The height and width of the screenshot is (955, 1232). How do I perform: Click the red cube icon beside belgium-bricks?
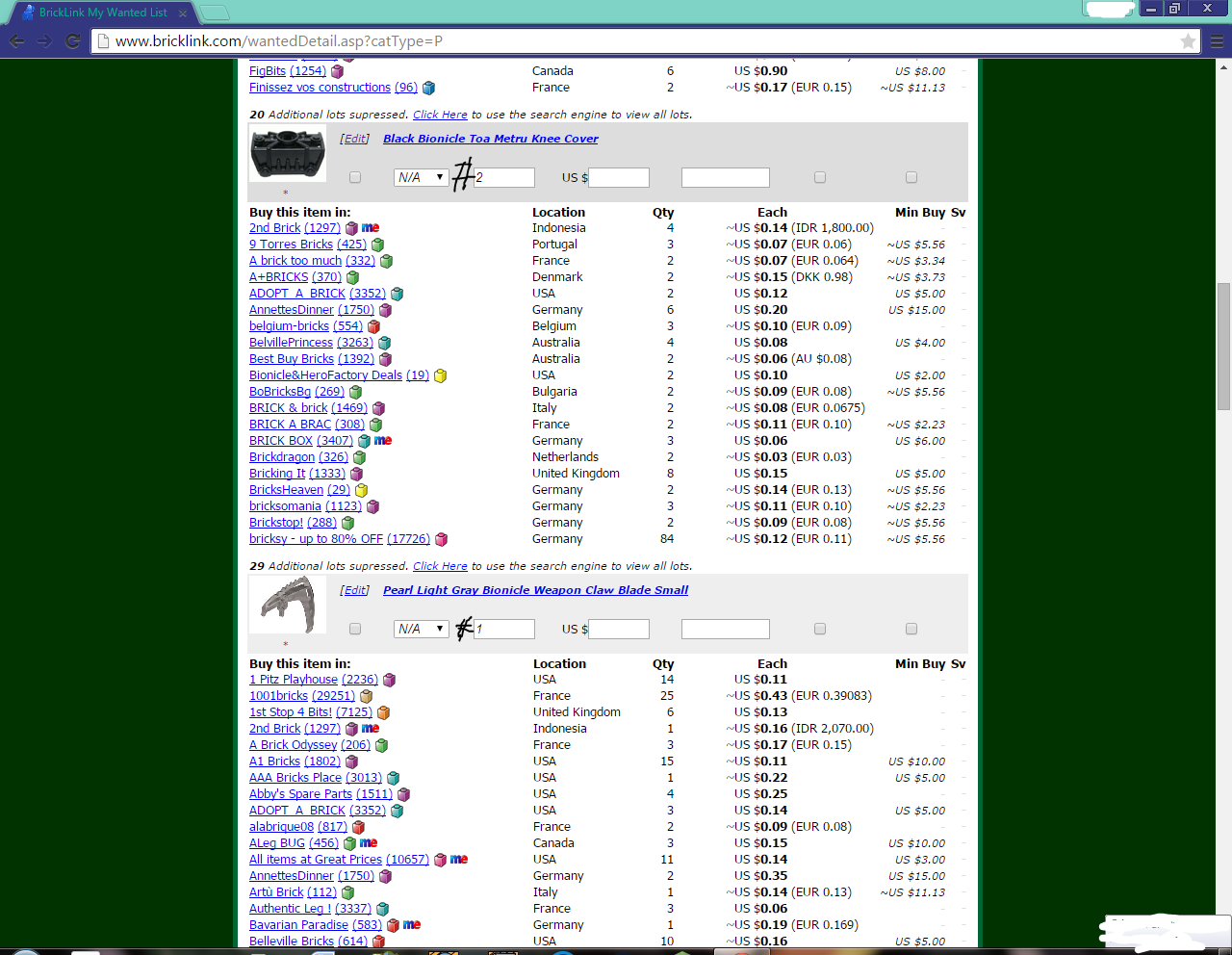(373, 326)
